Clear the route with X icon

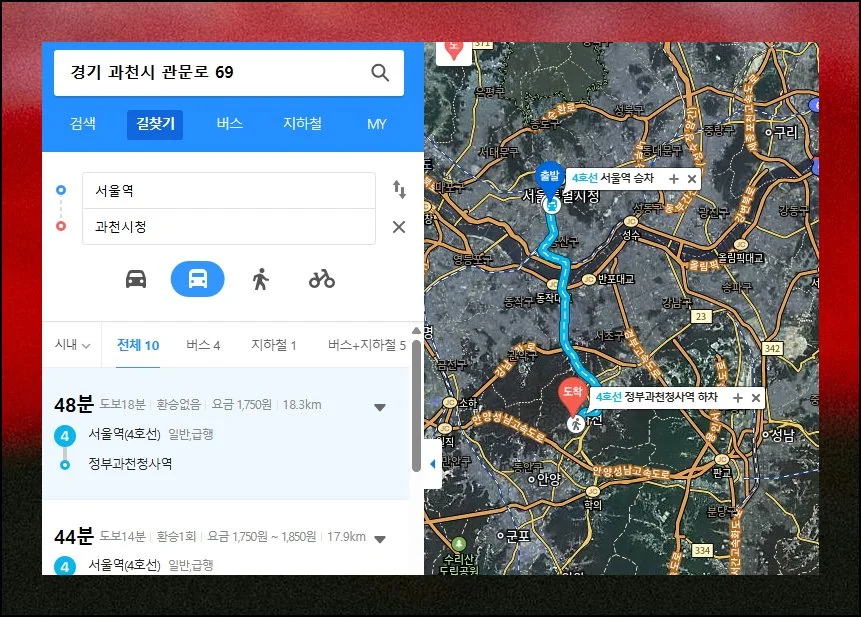click(399, 227)
